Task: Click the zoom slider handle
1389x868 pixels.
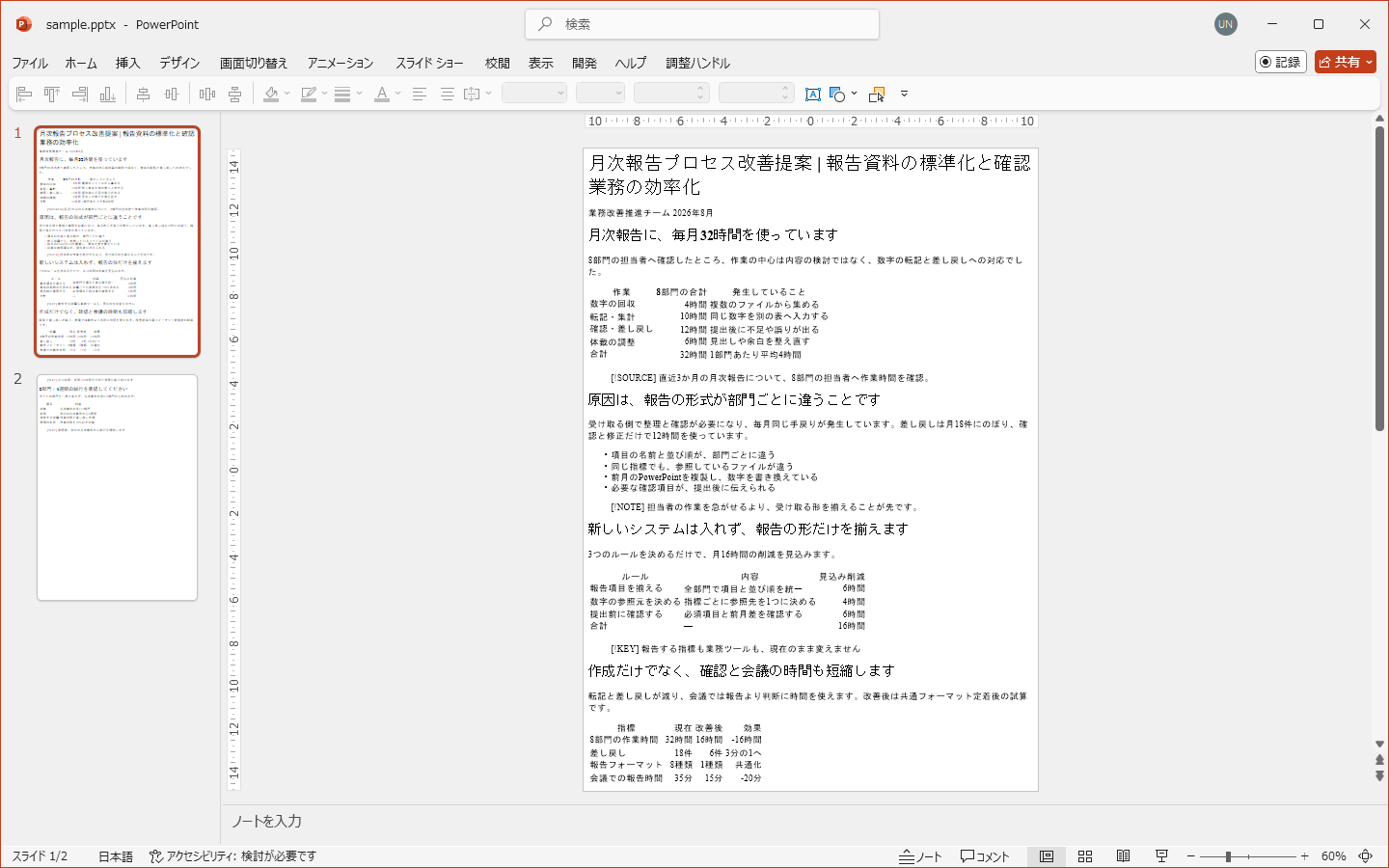Action: (x=1228, y=856)
